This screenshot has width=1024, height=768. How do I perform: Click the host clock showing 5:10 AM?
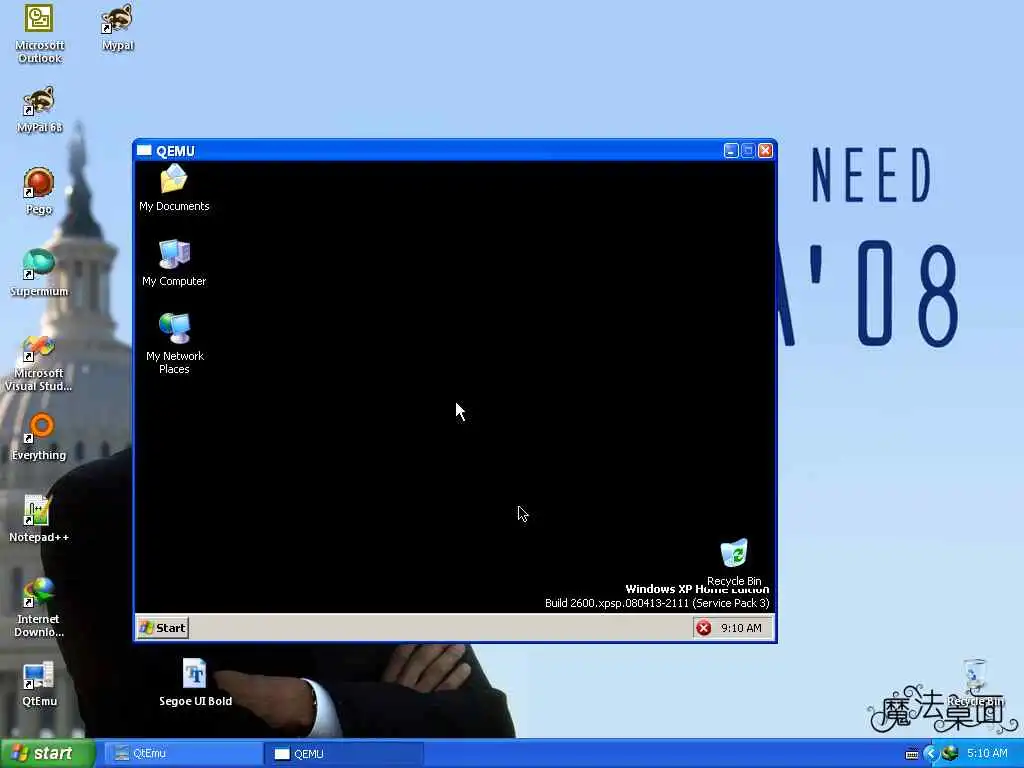pyautogui.click(x=987, y=753)
